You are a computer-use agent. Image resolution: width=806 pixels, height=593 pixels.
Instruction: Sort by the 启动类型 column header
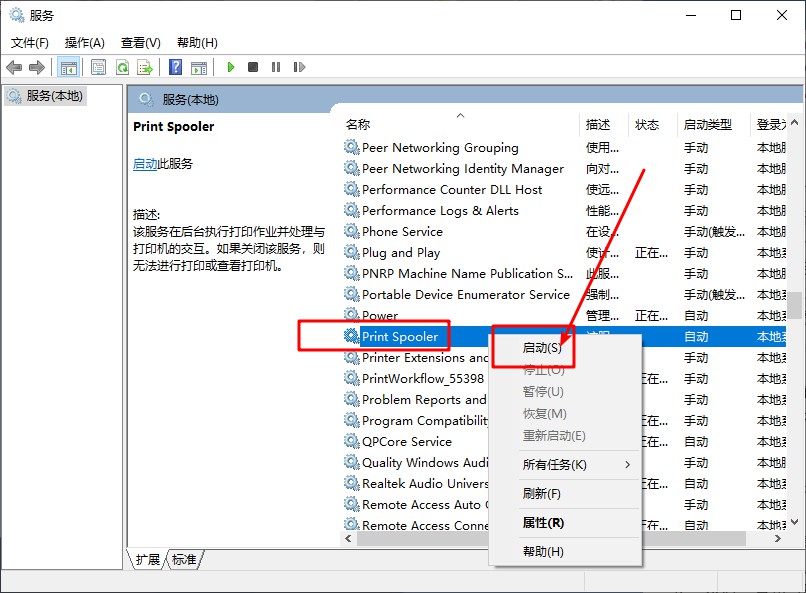coord(707,125)
